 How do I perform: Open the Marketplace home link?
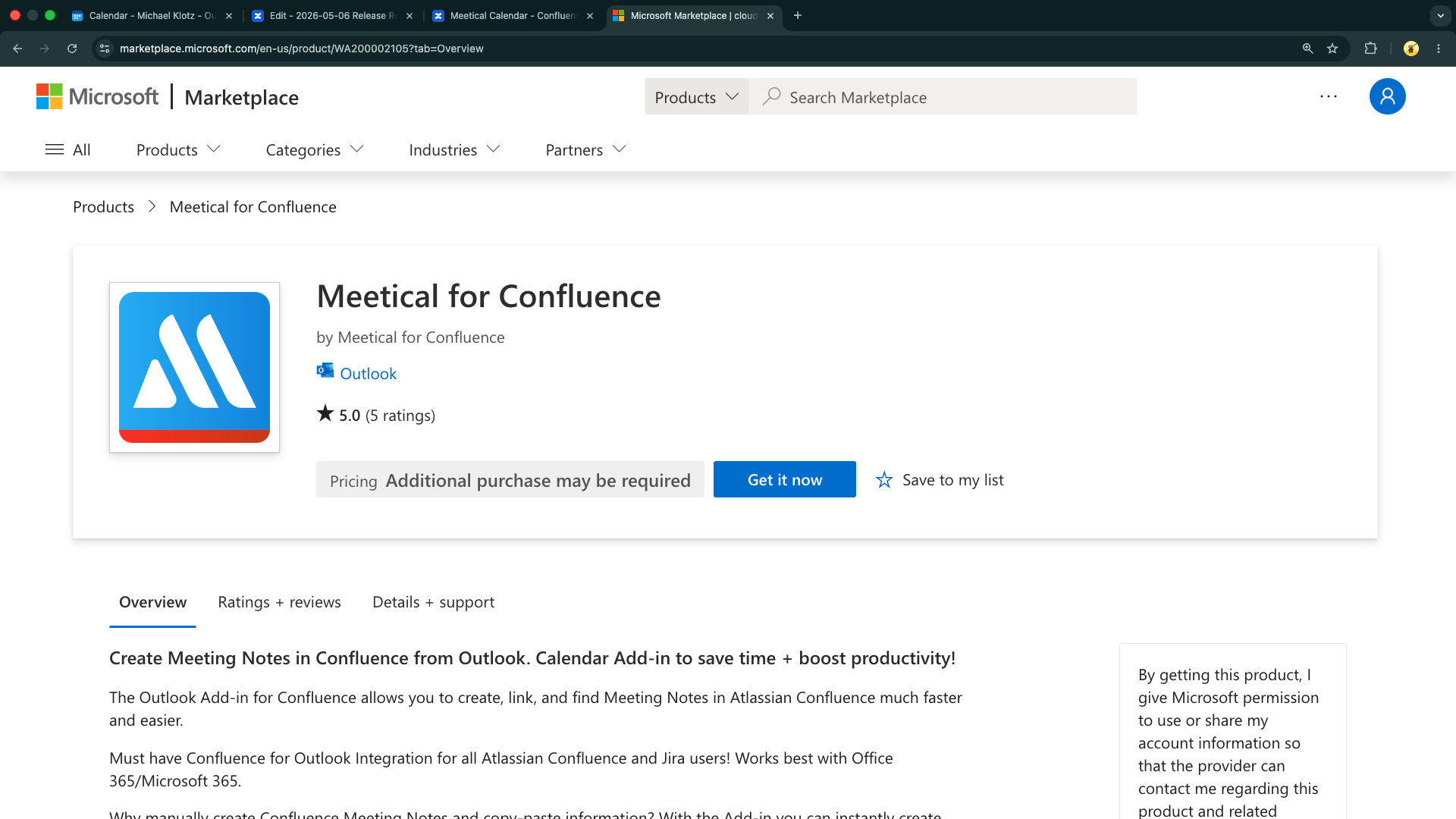[241, 97]
